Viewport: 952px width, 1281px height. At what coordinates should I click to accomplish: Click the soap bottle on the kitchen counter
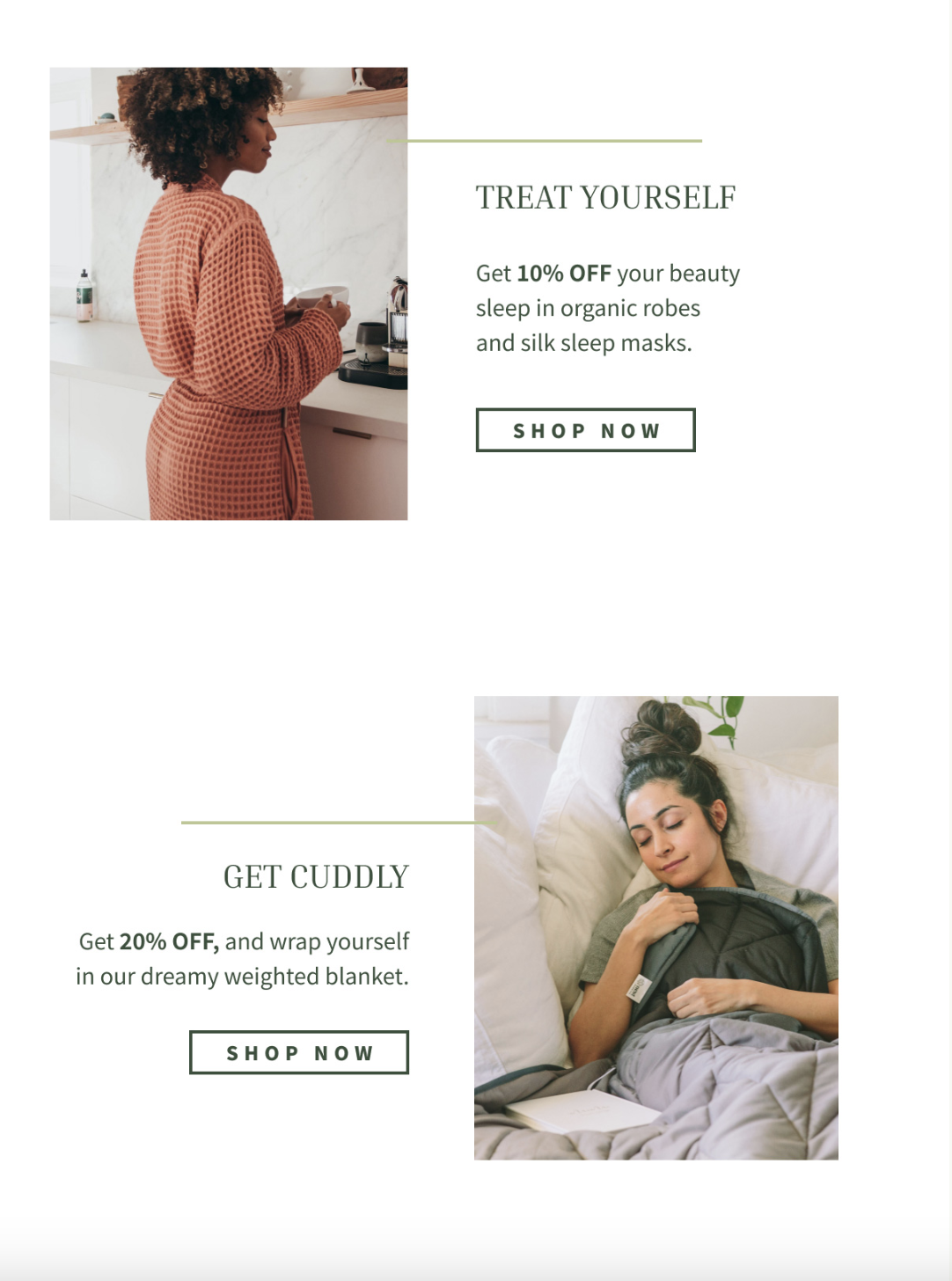coord(84,296)
